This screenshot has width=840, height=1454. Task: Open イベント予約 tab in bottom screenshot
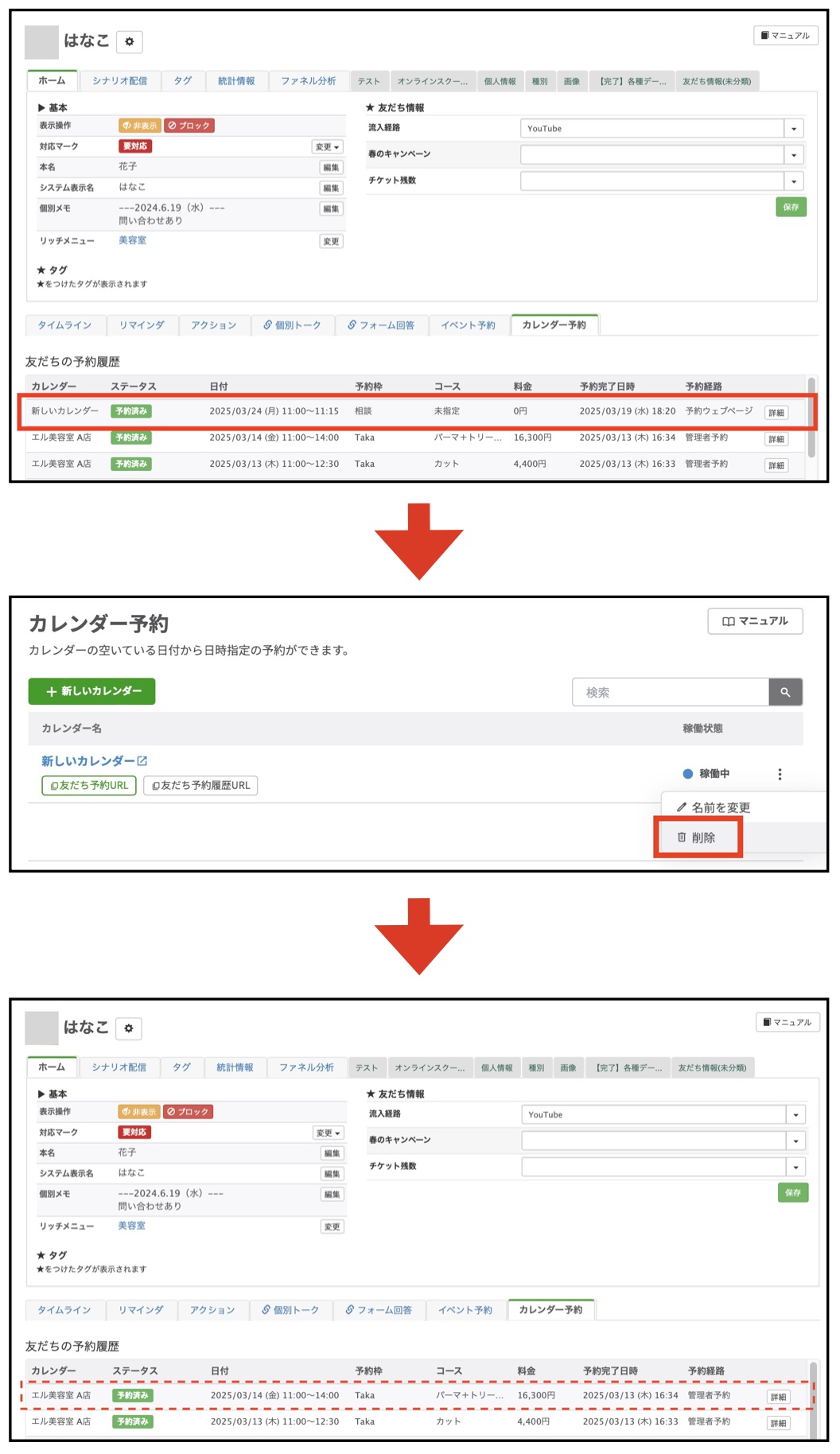point(465,1310)
